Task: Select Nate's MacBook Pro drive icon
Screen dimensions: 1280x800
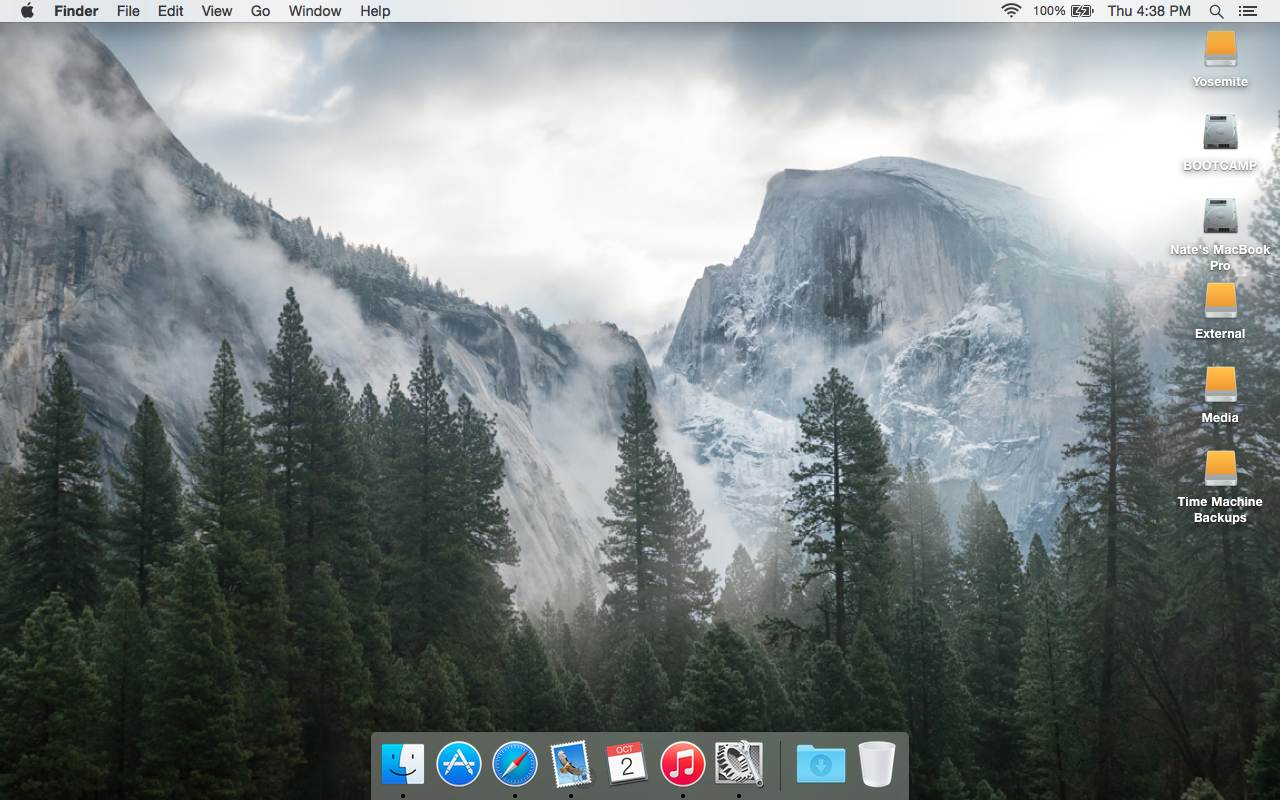Action: pos(1220,217)
